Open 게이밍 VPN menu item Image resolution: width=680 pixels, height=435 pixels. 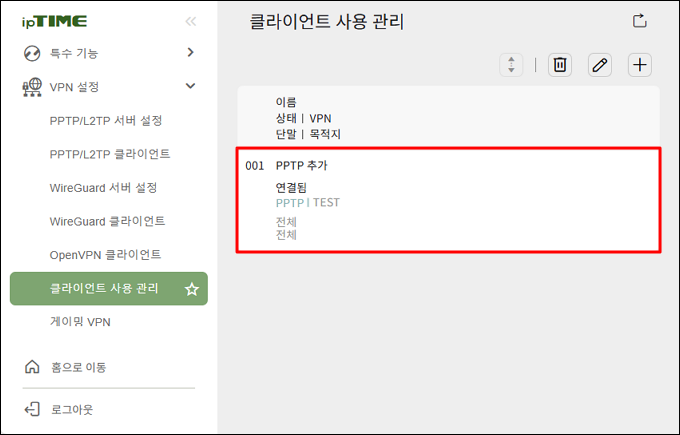coord(80,322)
